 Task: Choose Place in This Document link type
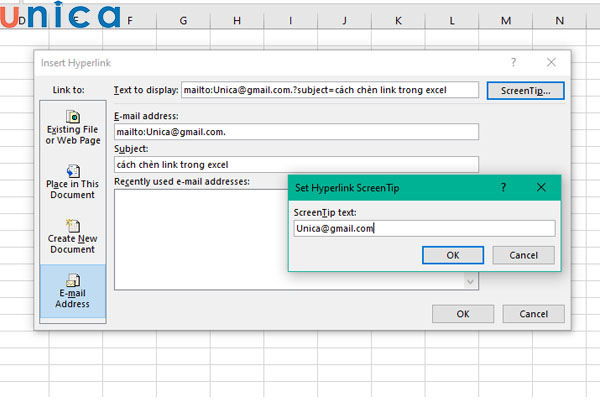tap(71, 182)
